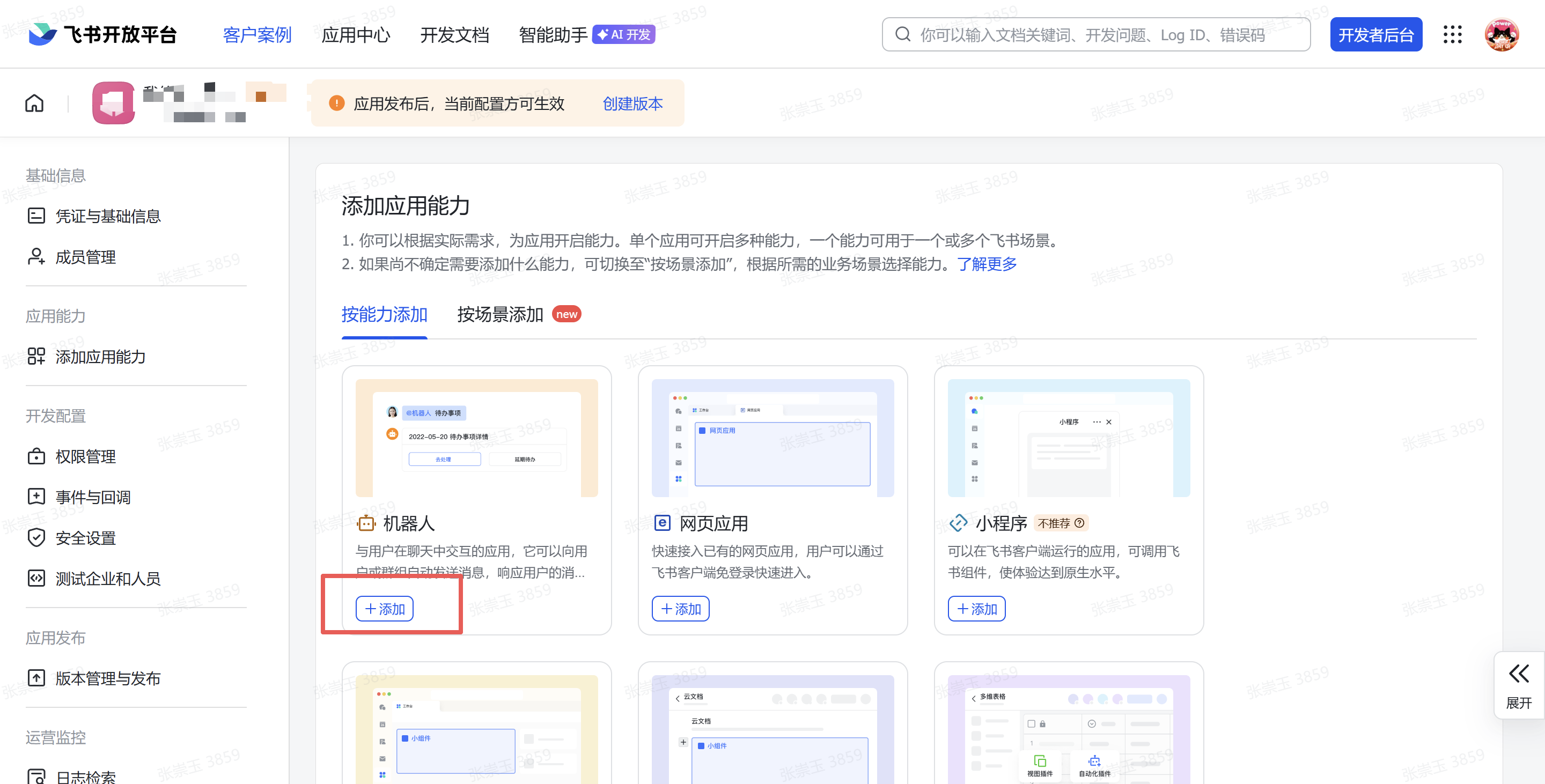Open 应用中心 in top navigation
The image size is (1545, 784).
pos(356,35)
